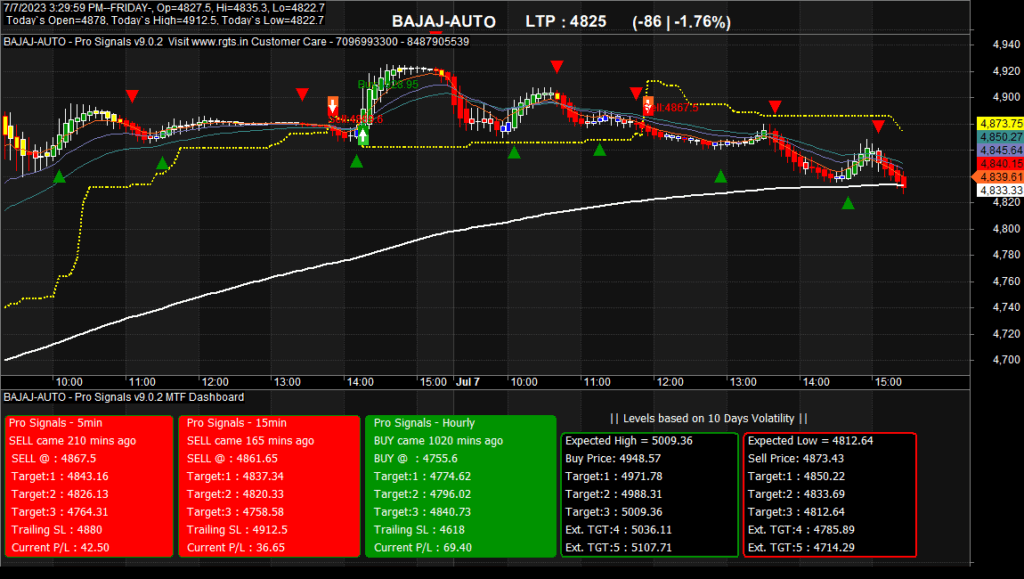Click 'Trailing SL : 4912.5'
Image resolution: width=1024 pixels, height=579 pixels.
pos(237,529)
